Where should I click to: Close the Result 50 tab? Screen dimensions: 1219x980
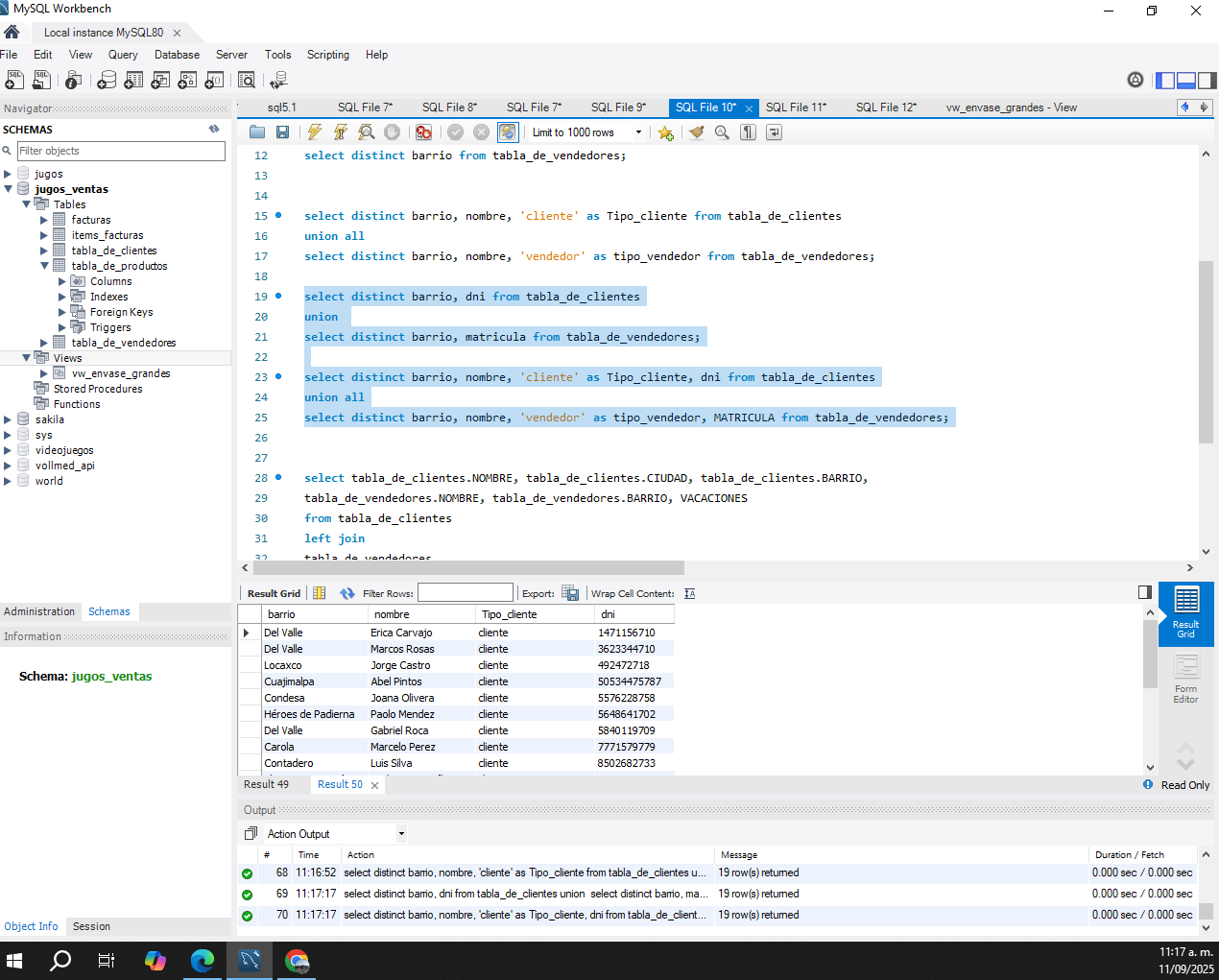(x=374, y=785)
